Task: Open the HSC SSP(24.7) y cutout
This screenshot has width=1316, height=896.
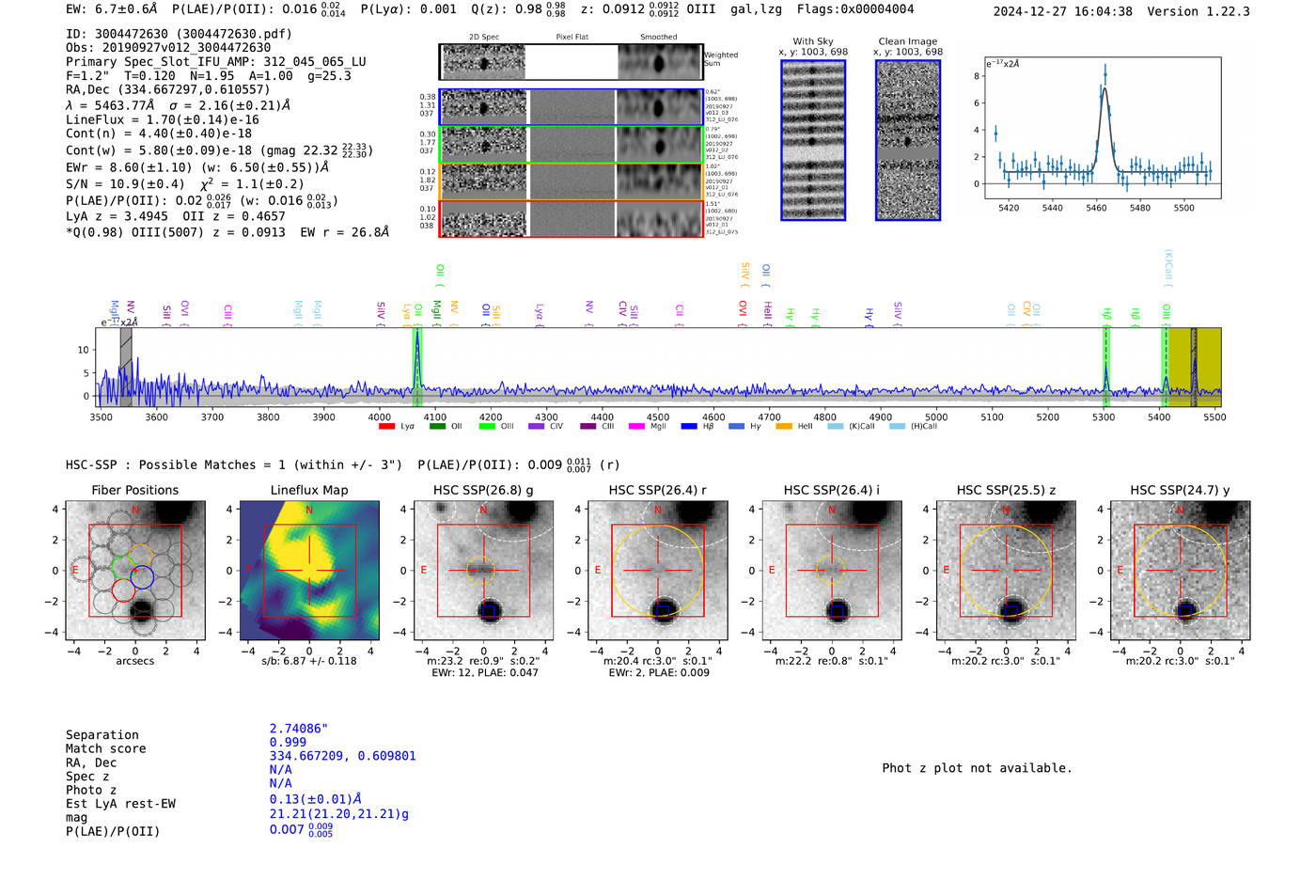Action: click(x=1181, y=570)
